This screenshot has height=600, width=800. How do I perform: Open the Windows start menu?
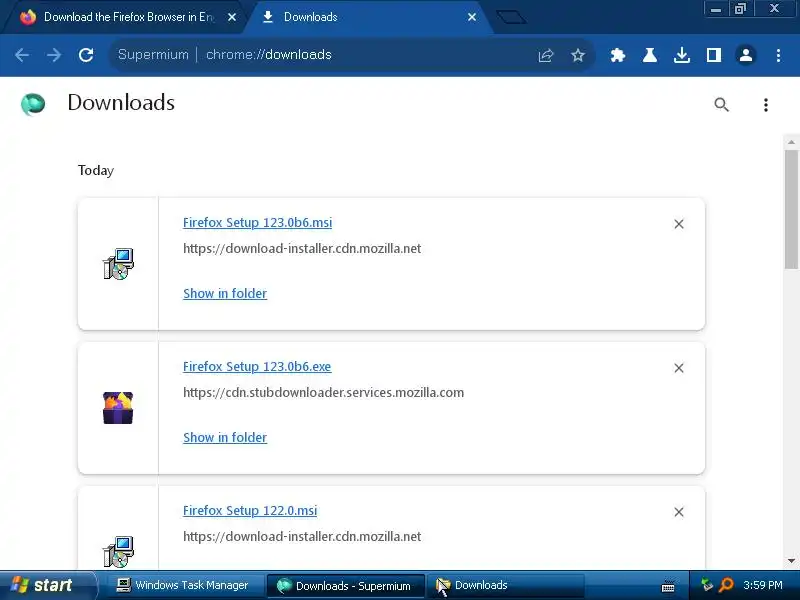(x=48, y=585)
